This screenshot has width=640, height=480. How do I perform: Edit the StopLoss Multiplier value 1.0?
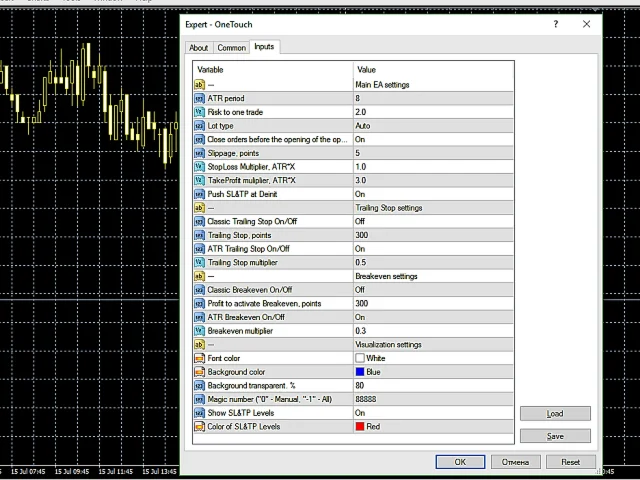(x=433, y=167)
